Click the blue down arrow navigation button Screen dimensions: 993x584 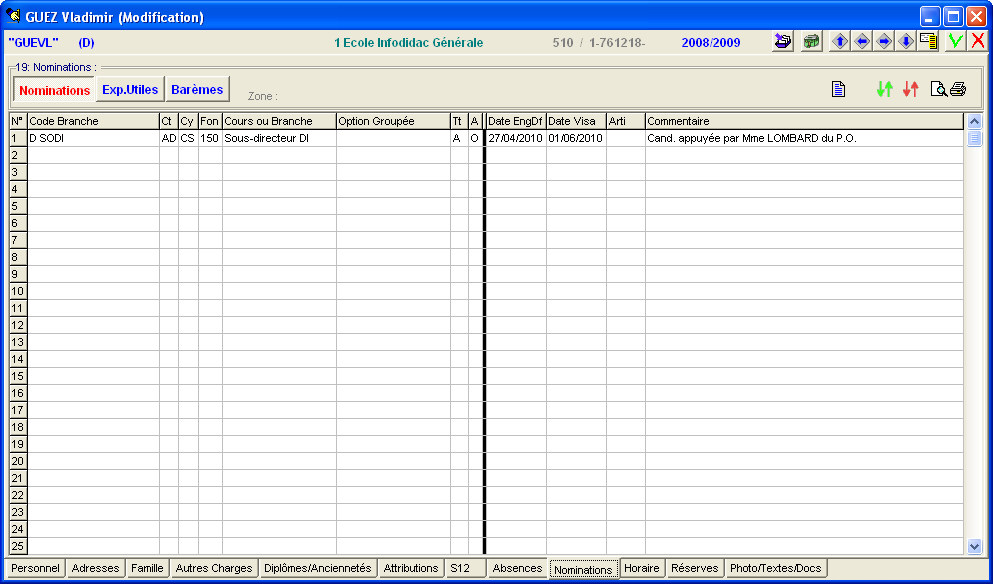tap(906, 42)
